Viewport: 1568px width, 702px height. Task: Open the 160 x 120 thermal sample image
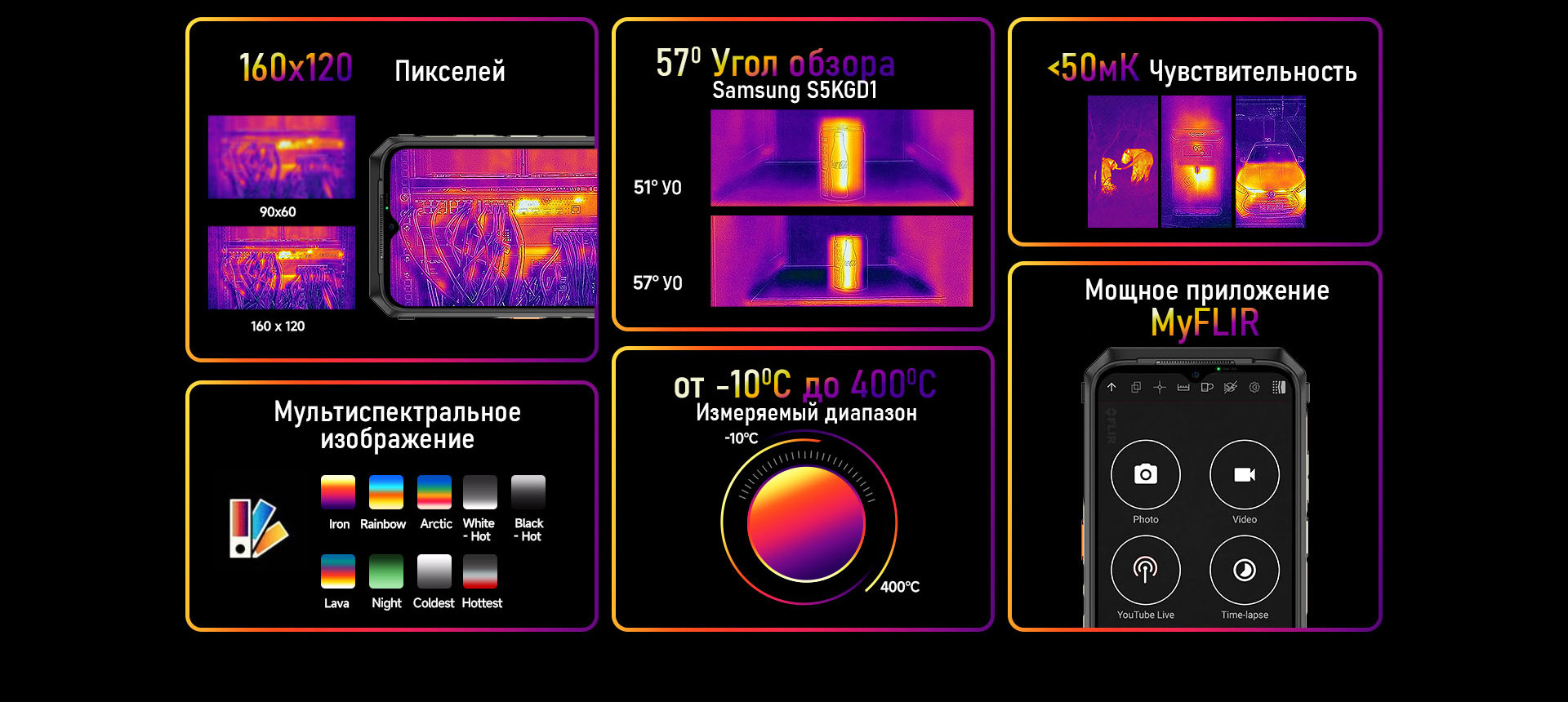282,268
